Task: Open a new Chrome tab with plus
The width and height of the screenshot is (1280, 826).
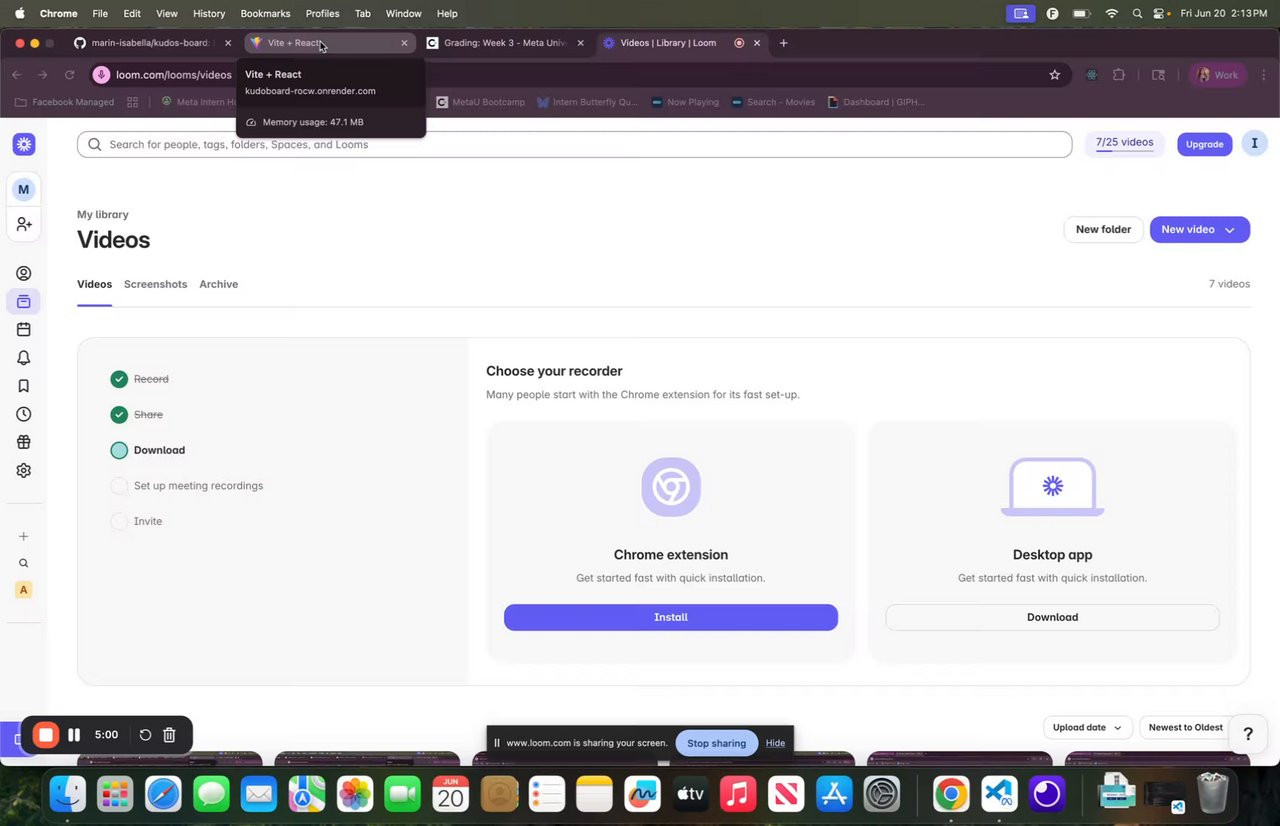Action: 783,43
